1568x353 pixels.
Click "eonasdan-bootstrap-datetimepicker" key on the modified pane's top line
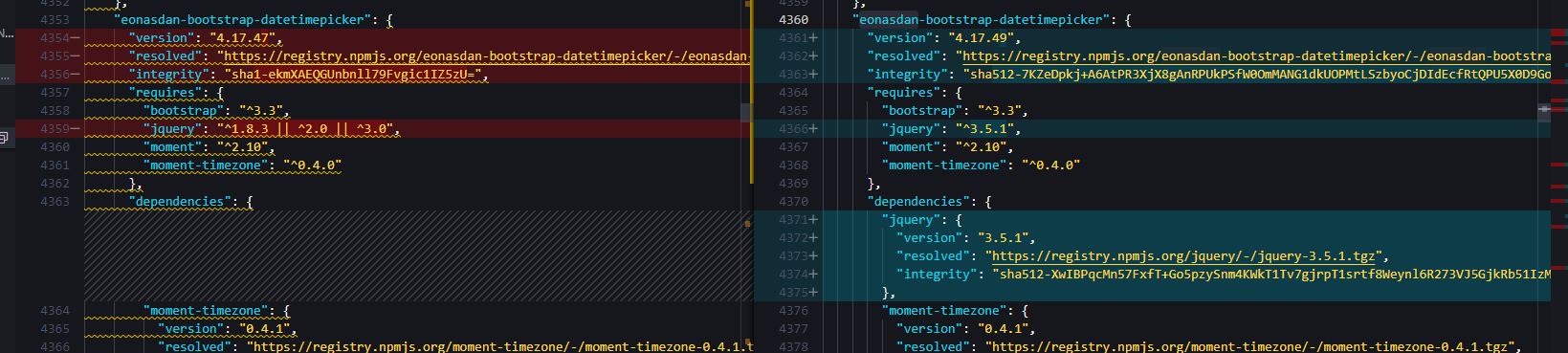[x=981, y=19]
